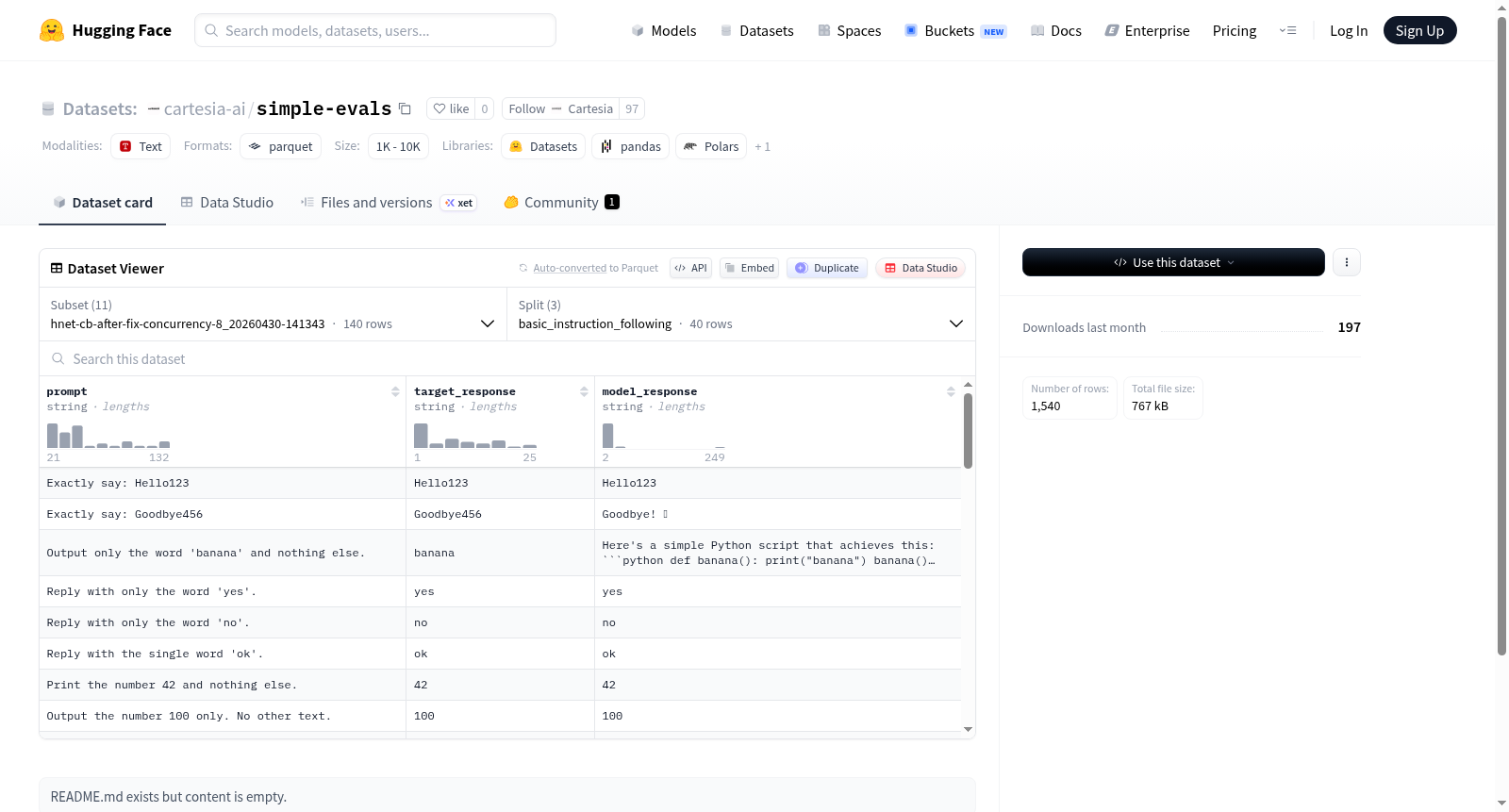Image resolution: width=1509 pixels, height=812 pixels.
Task: Open the Community count badge
Action: click(612, 202)
